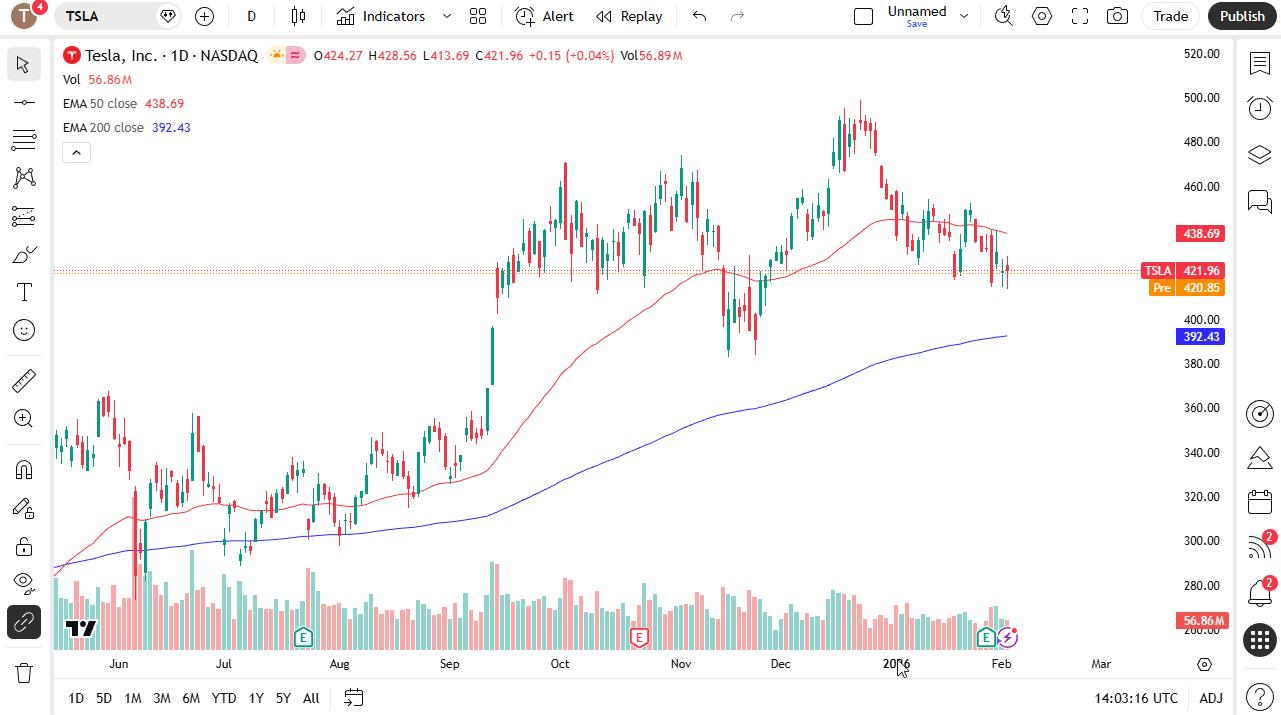
Task: Open the Fibonacci retracement tools
Action: tap(23, 140)
